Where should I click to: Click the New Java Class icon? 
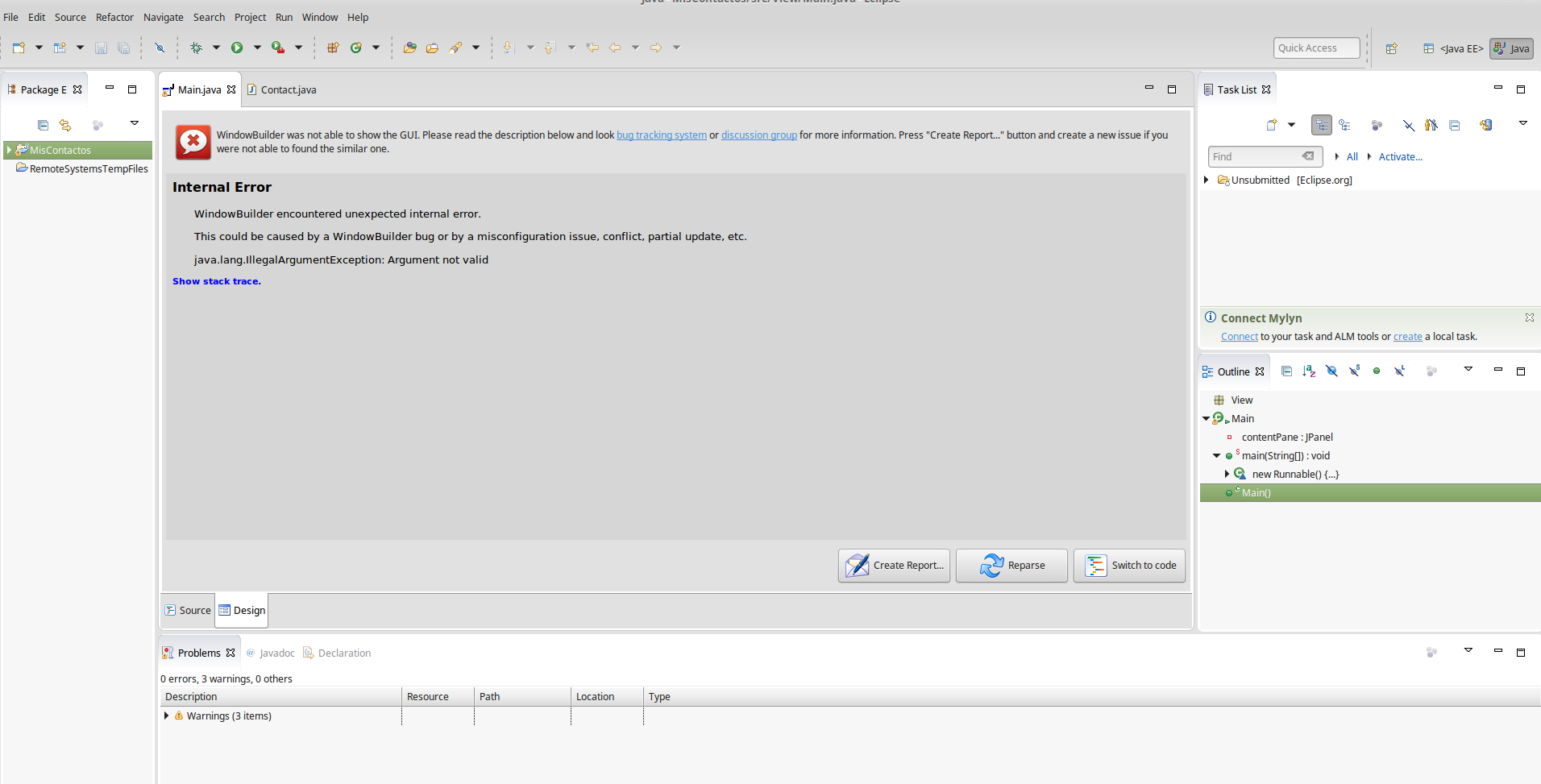coord(356,48)
